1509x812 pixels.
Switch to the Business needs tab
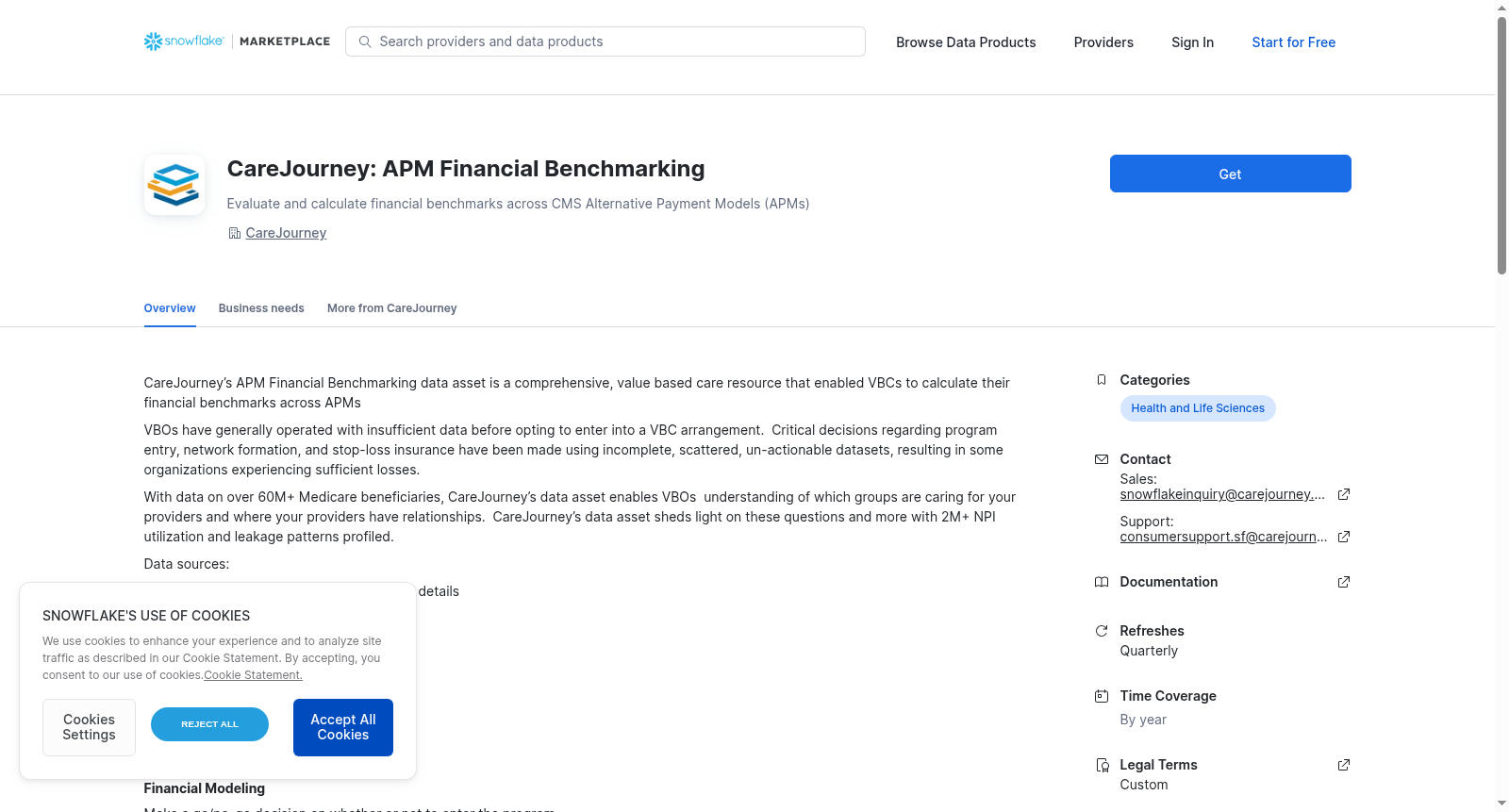[x=261, y=308]
